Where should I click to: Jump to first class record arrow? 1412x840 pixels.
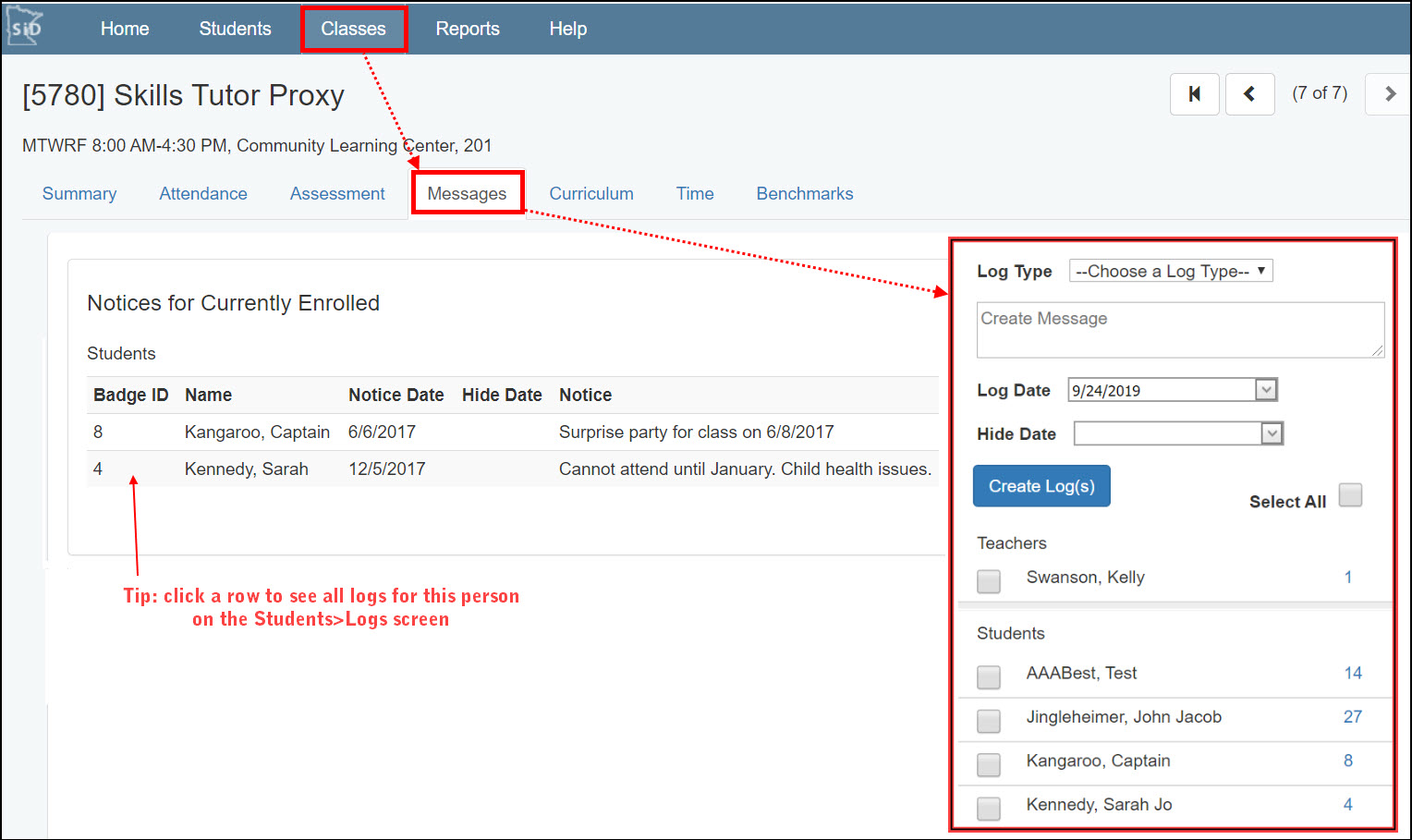point(1194,93)
